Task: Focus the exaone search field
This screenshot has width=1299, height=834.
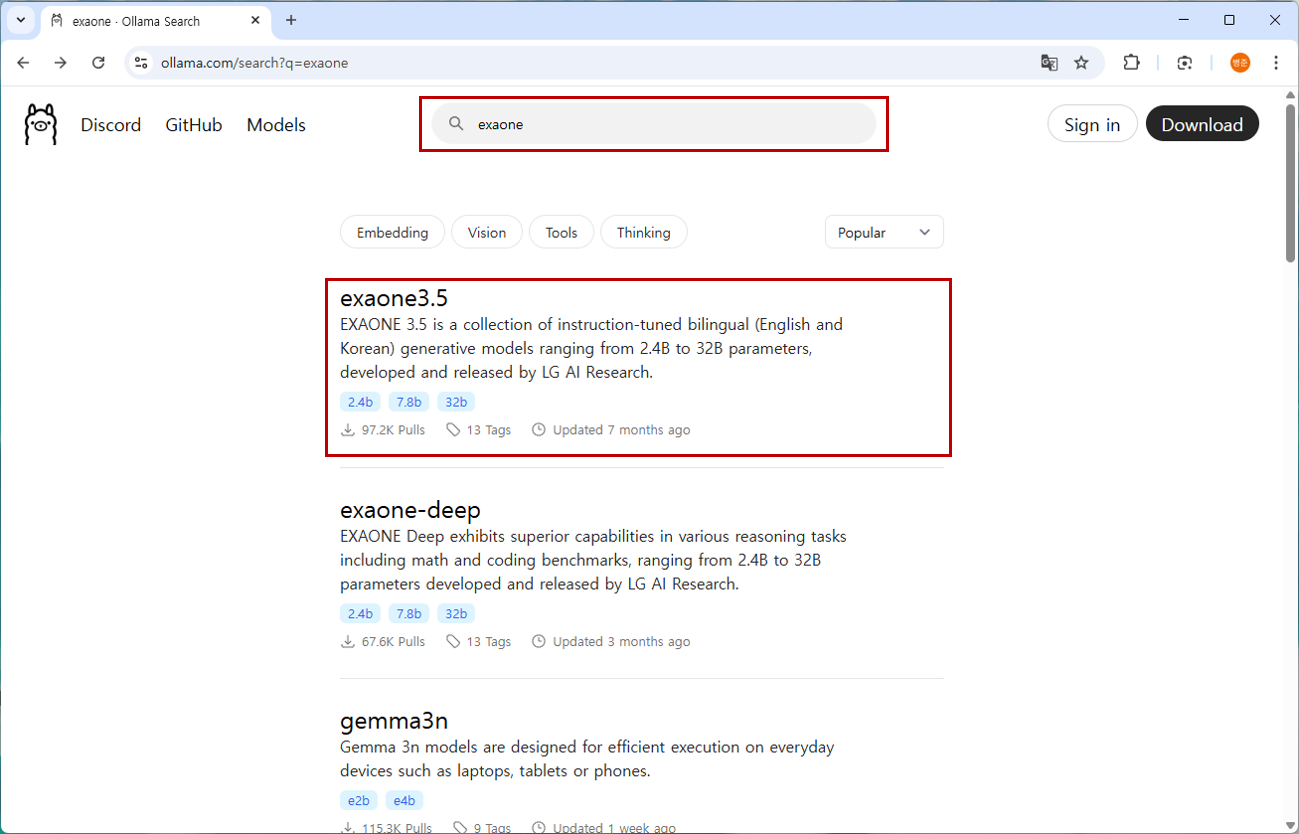Action: [653, 124]
